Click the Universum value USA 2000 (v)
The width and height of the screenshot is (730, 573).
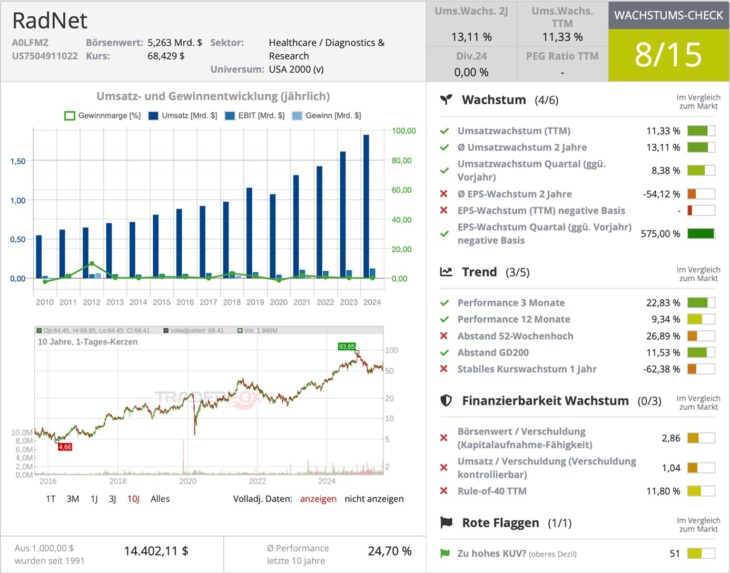click(x=296, y=69)
